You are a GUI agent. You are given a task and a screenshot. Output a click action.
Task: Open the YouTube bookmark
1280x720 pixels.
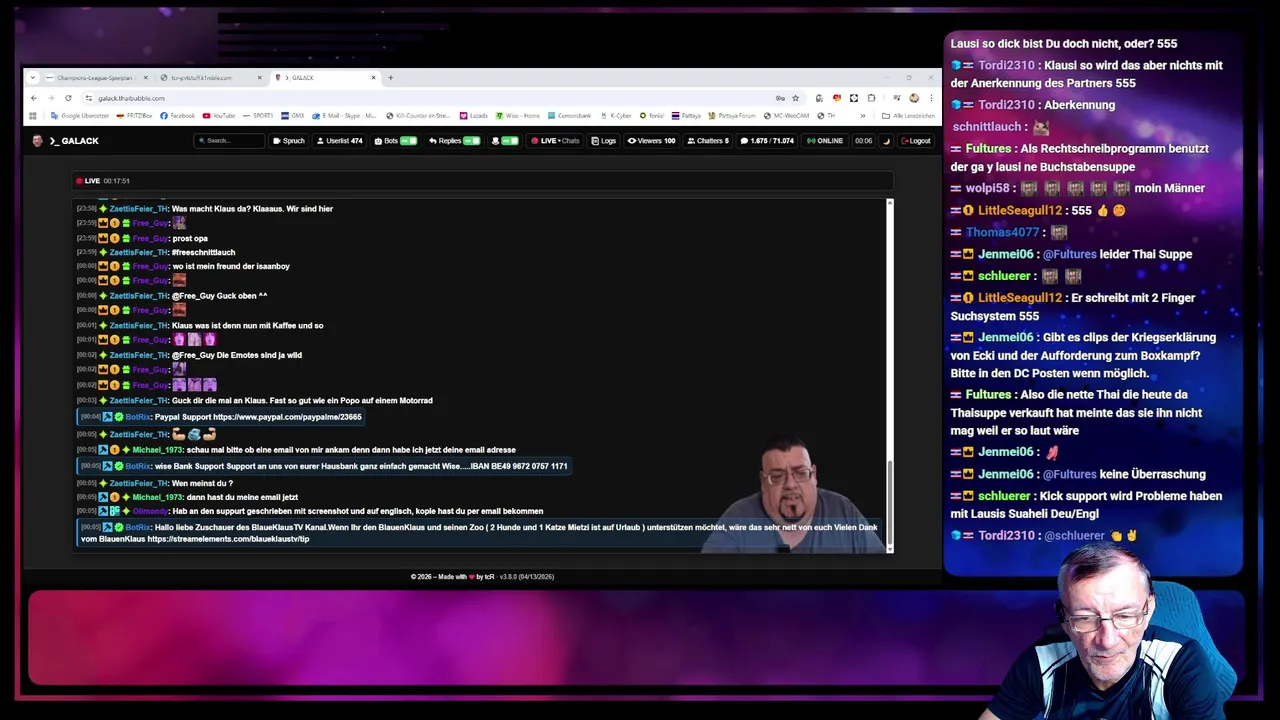pyautogui.click(x=219, y=115)
